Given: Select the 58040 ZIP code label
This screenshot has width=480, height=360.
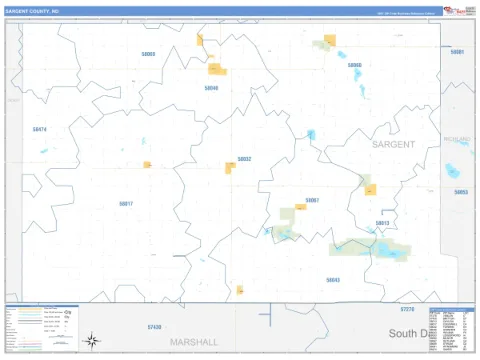Looking at the screenshot, I should [x=211, y=88].
